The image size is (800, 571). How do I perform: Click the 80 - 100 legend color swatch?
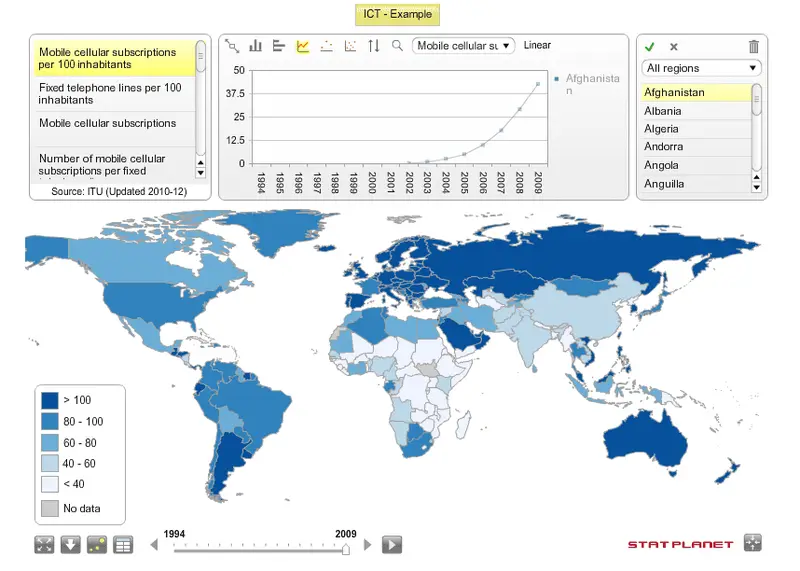pos(49,421)
